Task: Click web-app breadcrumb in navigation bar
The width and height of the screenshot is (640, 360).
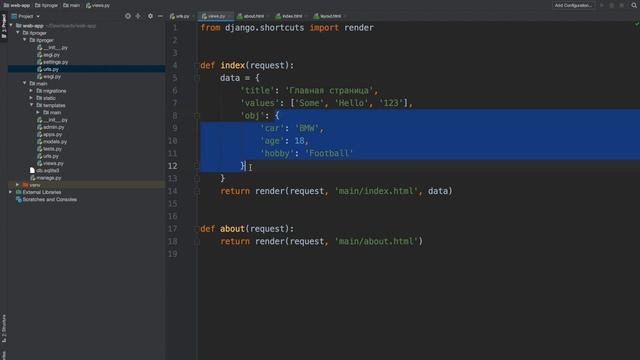Action: tap(17, 5)
